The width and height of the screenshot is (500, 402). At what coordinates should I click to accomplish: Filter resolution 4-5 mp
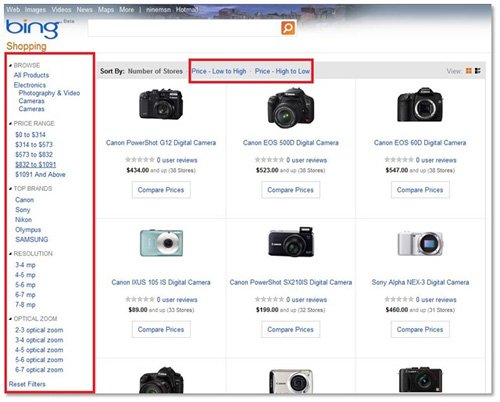point(25,275)
